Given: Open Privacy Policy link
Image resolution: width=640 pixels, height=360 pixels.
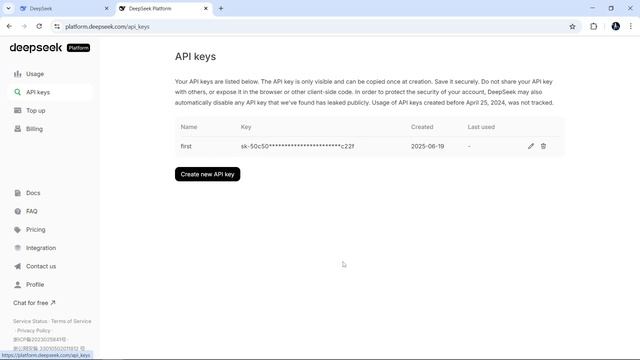Looking at the screenshot, I should tap(33, 331).
